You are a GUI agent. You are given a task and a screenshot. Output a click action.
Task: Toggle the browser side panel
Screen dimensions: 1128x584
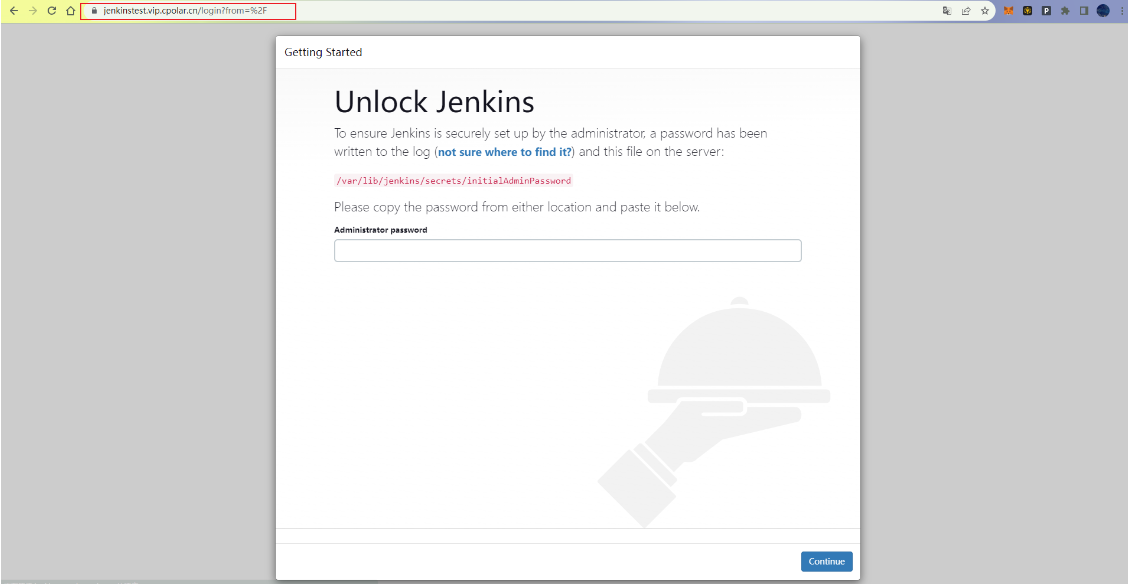pyautogui.click(x=1084, y=11)
